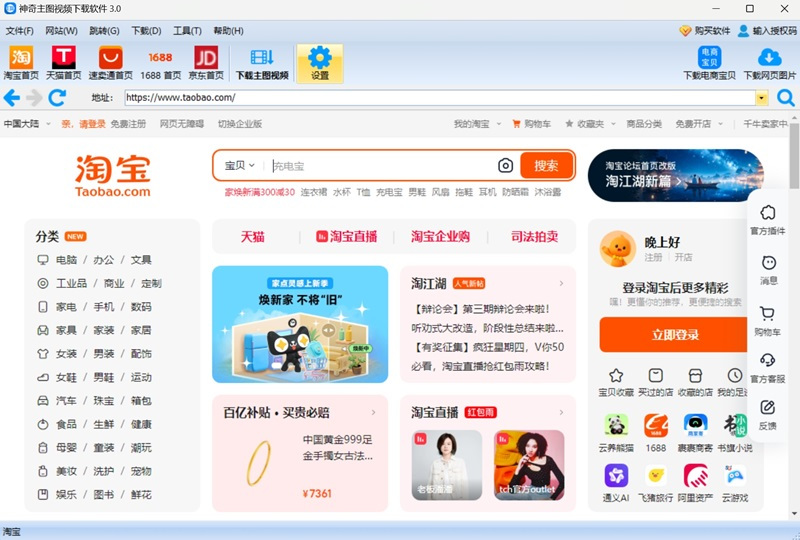Click the URL address input field

coord(440,97)
